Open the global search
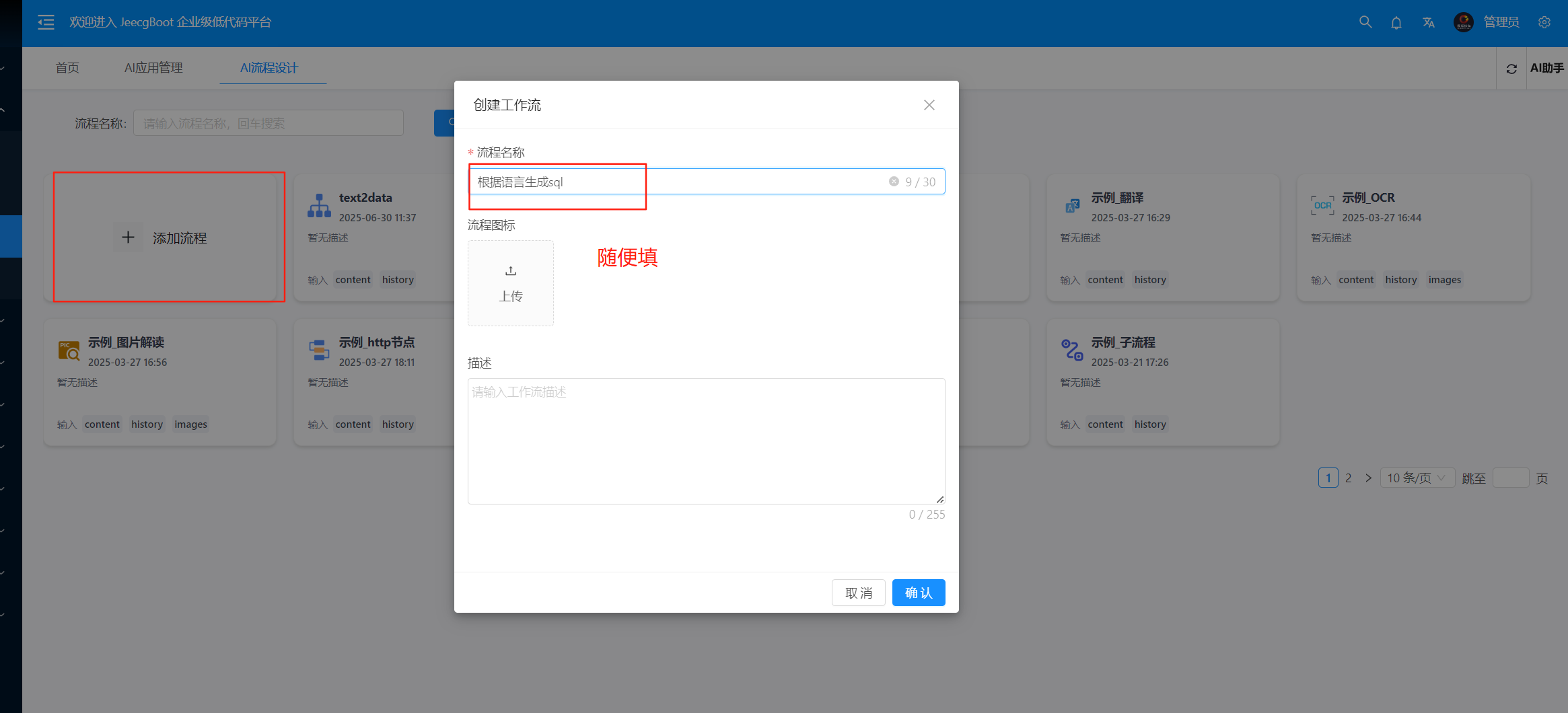This screenshot has width=1568, height=713. pyautogui.click(x=1365, y=22)
